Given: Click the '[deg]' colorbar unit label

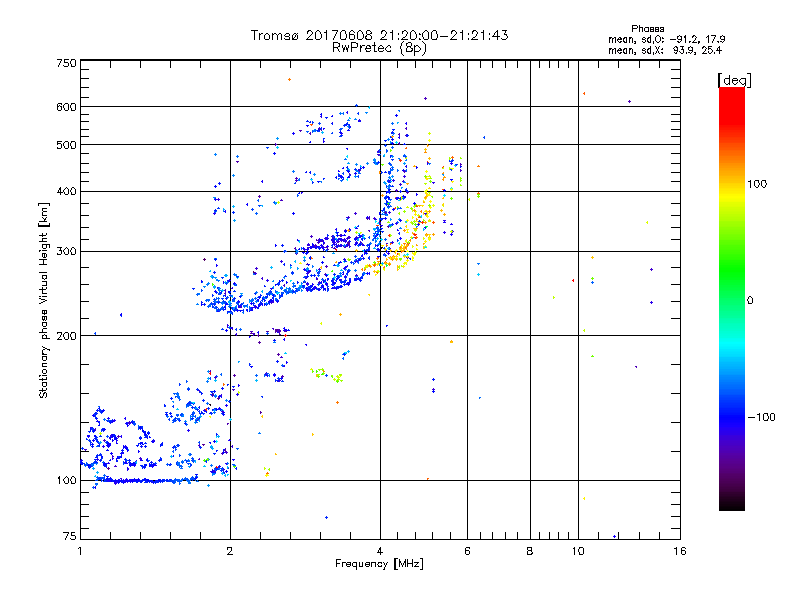Looking at the screenshot, I should [x=734, y=80].
